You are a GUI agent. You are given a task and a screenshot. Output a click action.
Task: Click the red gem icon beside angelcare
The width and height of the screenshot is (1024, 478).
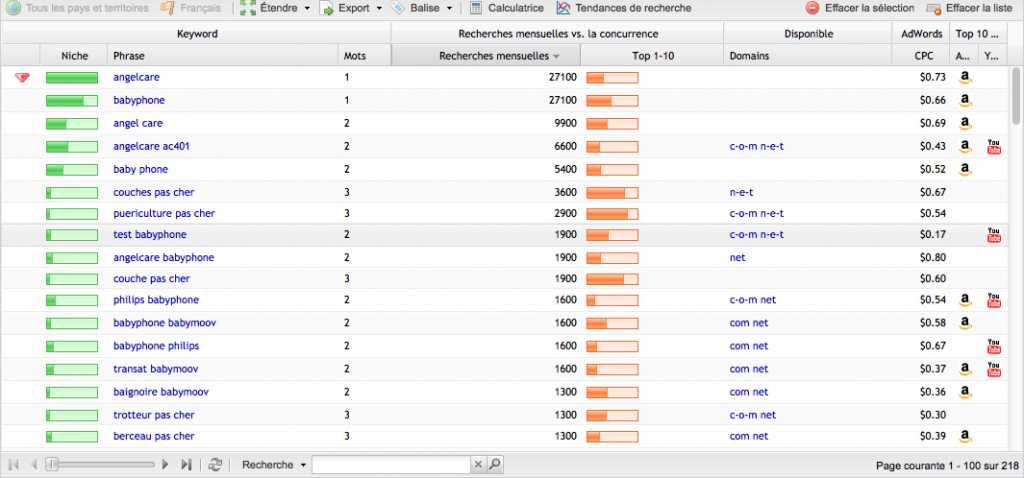point(22,78)
